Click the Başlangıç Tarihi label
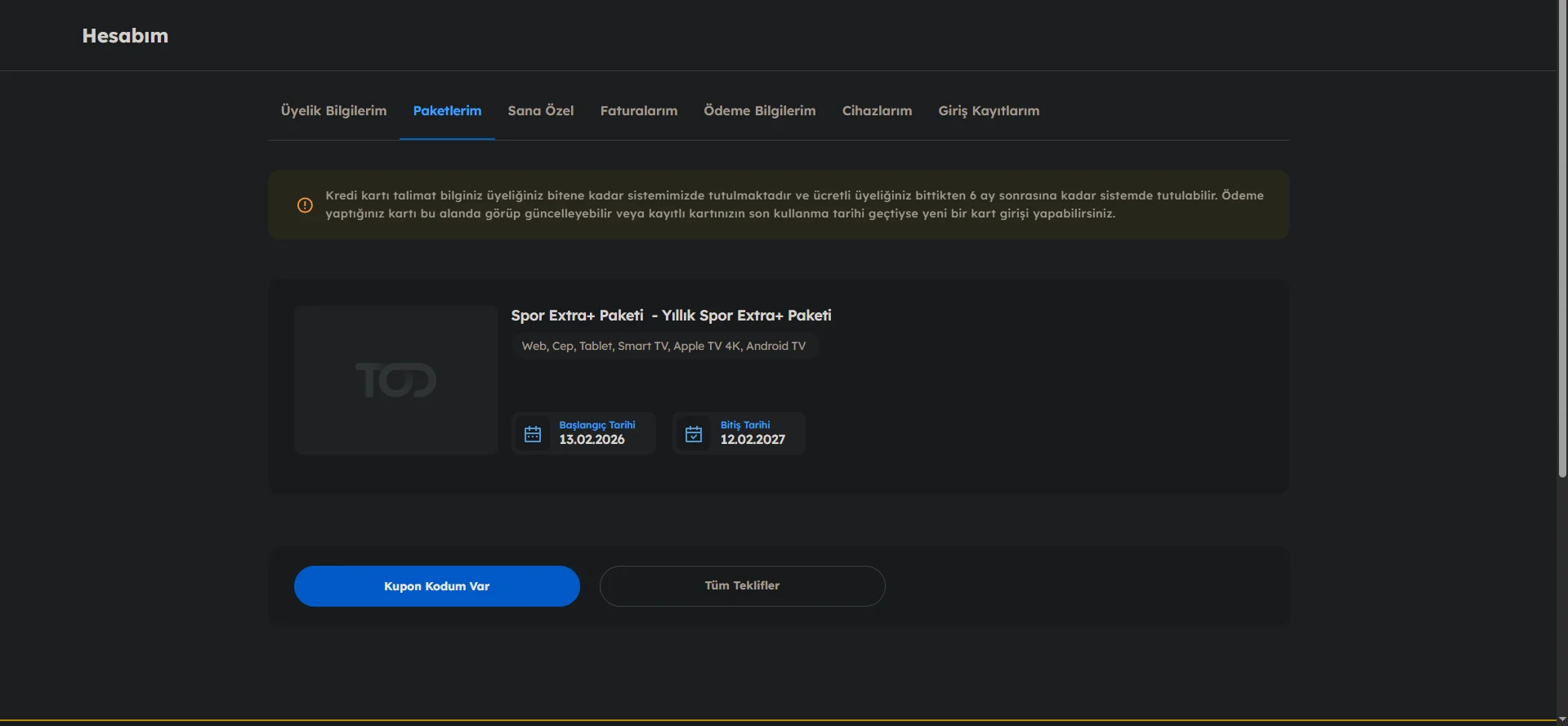The image size is (1568, 726). point(597,425)
